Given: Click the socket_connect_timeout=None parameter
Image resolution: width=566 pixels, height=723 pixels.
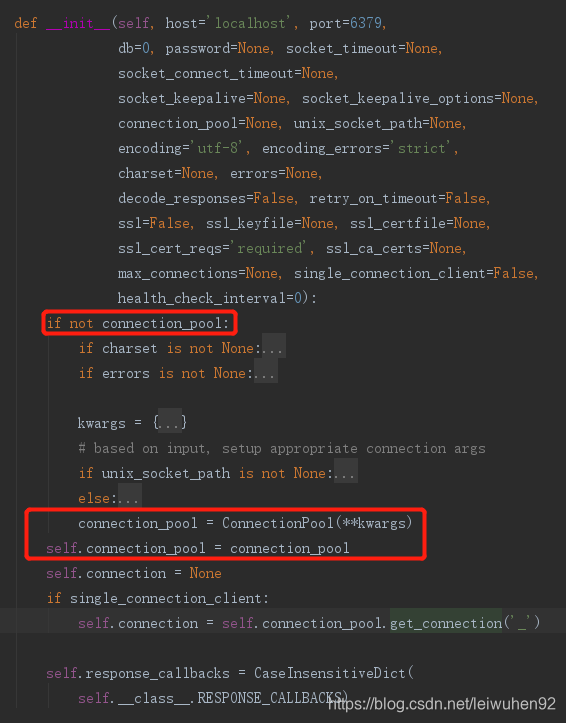Looking at the screenshot, I should 226,73.
